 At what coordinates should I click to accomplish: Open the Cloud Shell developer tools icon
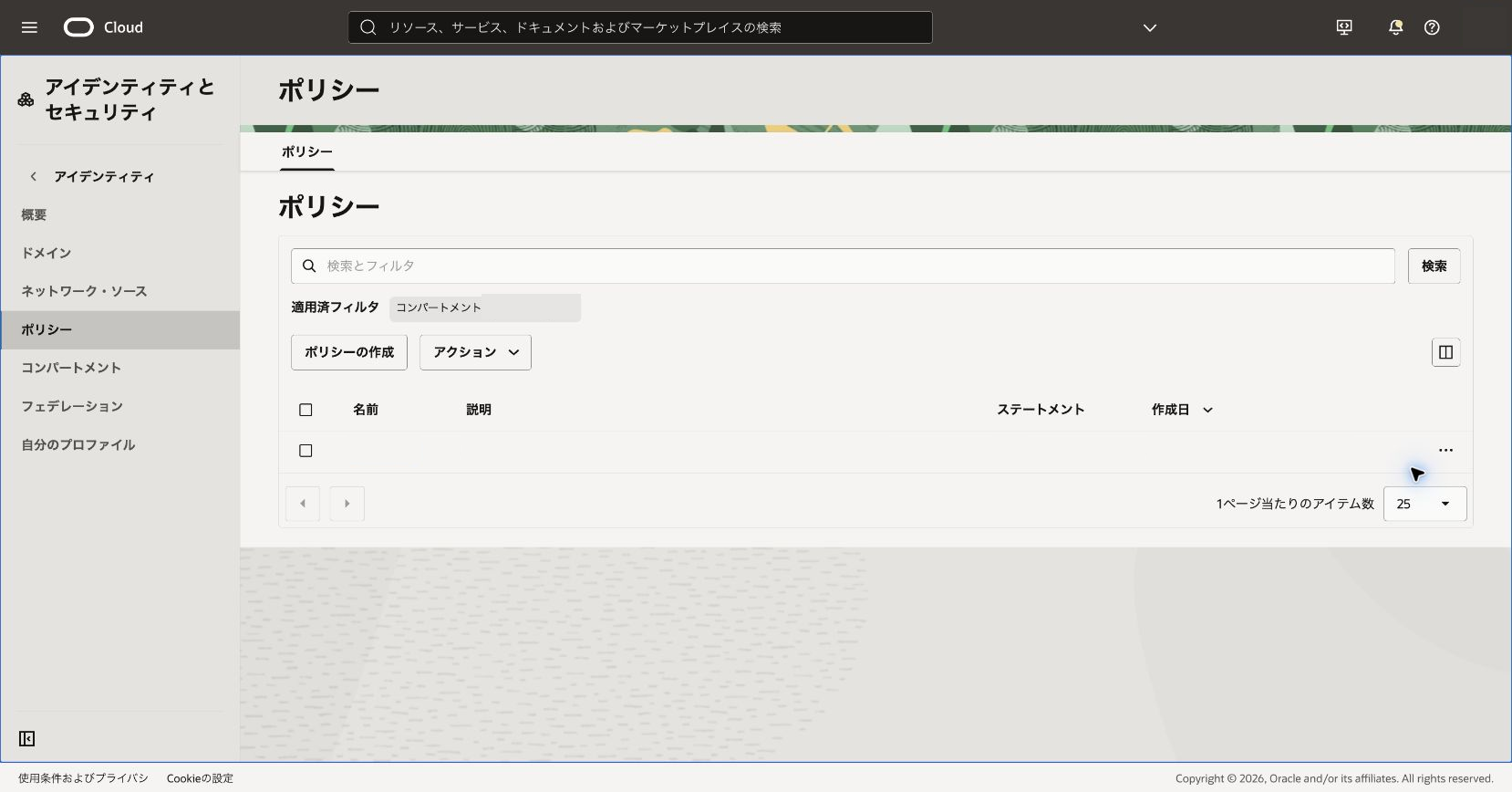pyautogui.click(x=1344, y=27)
